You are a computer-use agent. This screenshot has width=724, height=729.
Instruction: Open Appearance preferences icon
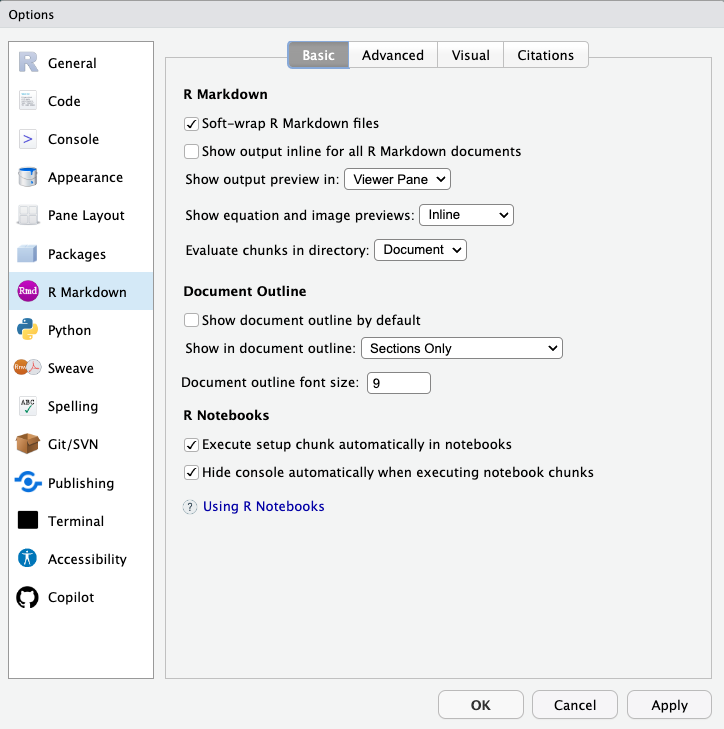pyautogui.click(x=28, y=177)
